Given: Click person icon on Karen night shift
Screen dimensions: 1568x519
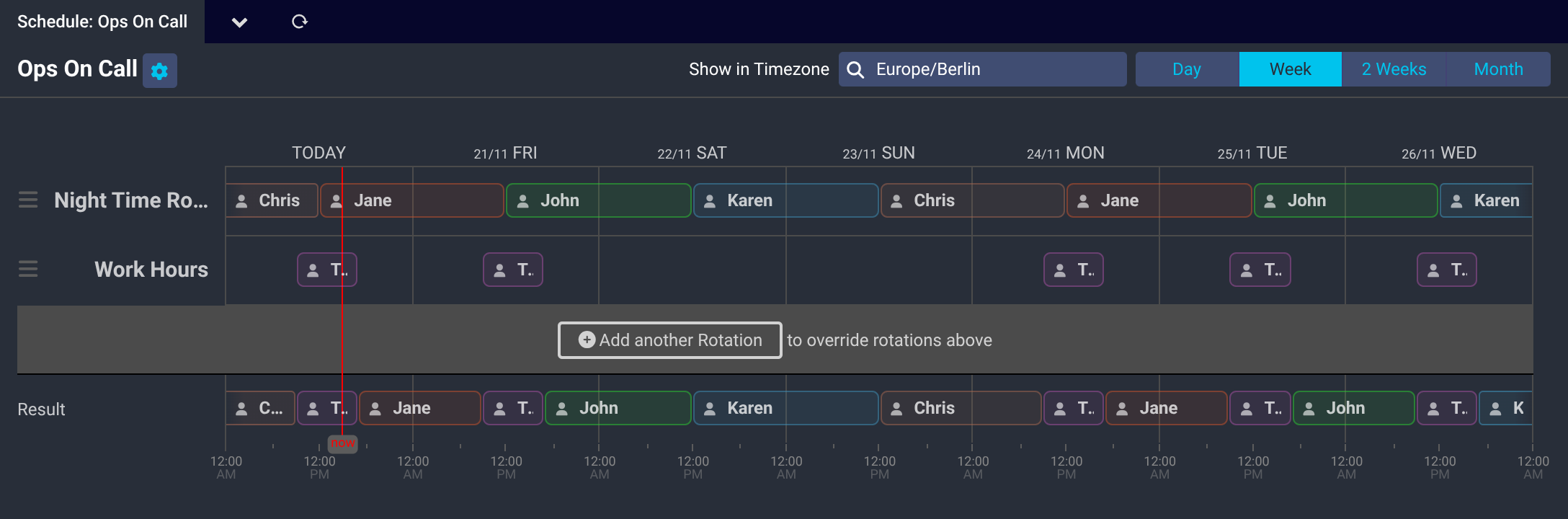Looking at the screenshot, I should [x=710, y=200].
